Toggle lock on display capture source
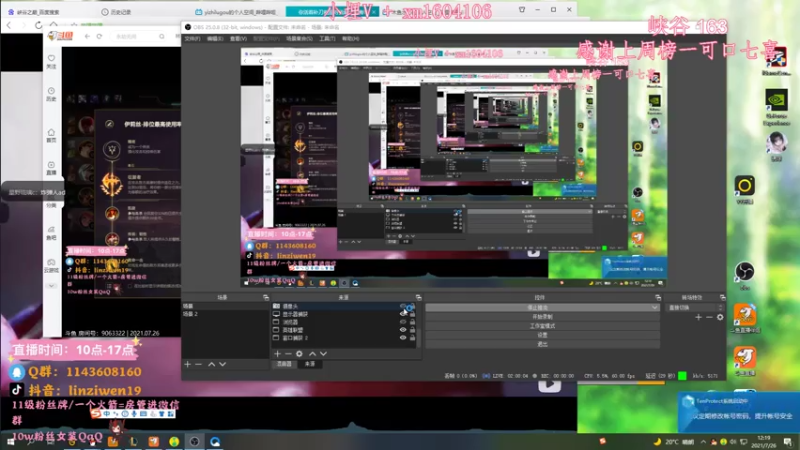Screen dimensions: 800x450 point(412,314)
